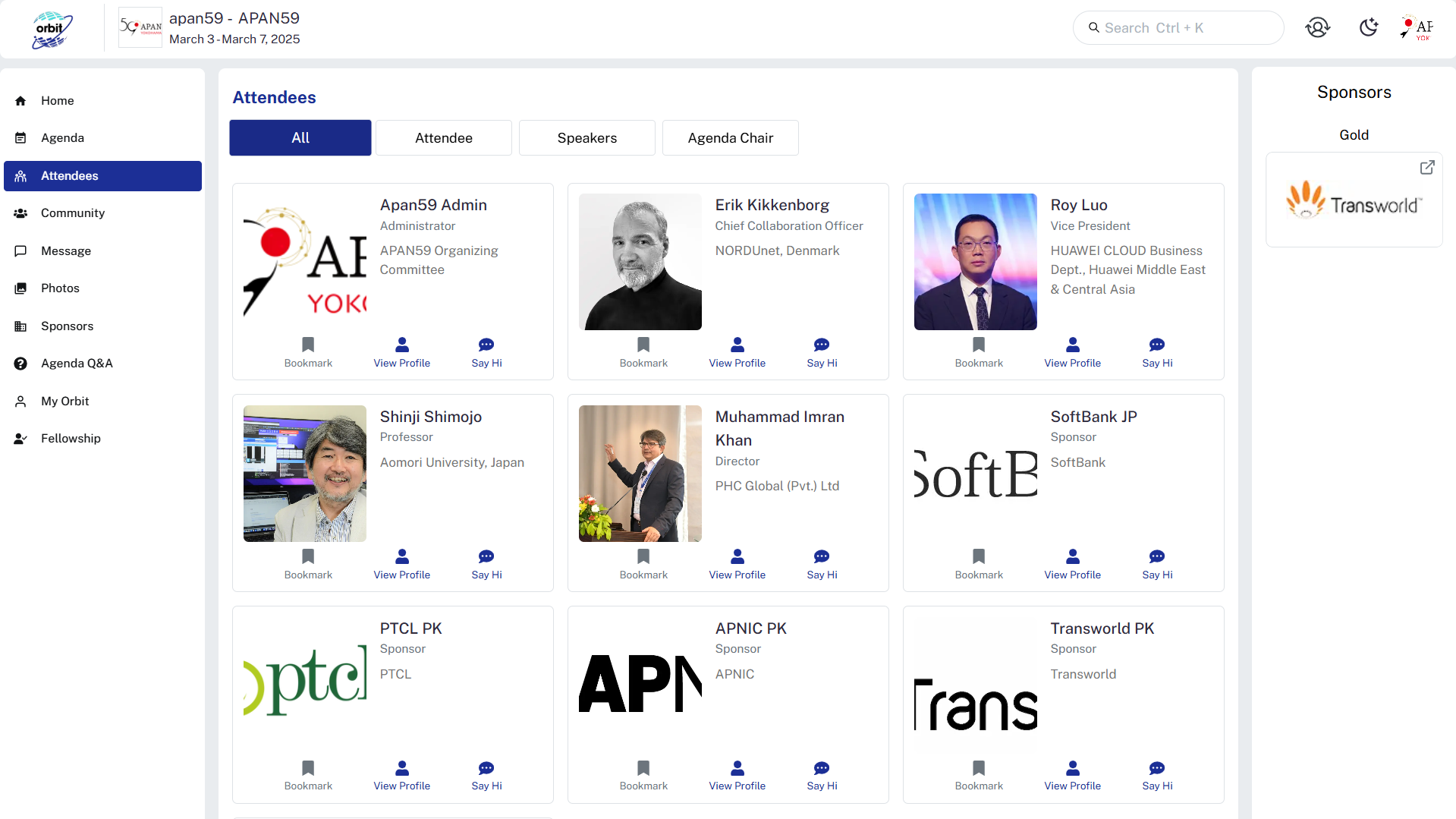Say Hi to Muhammad Imran Khan
The image size is (1456, 819).
pos(822,565)
